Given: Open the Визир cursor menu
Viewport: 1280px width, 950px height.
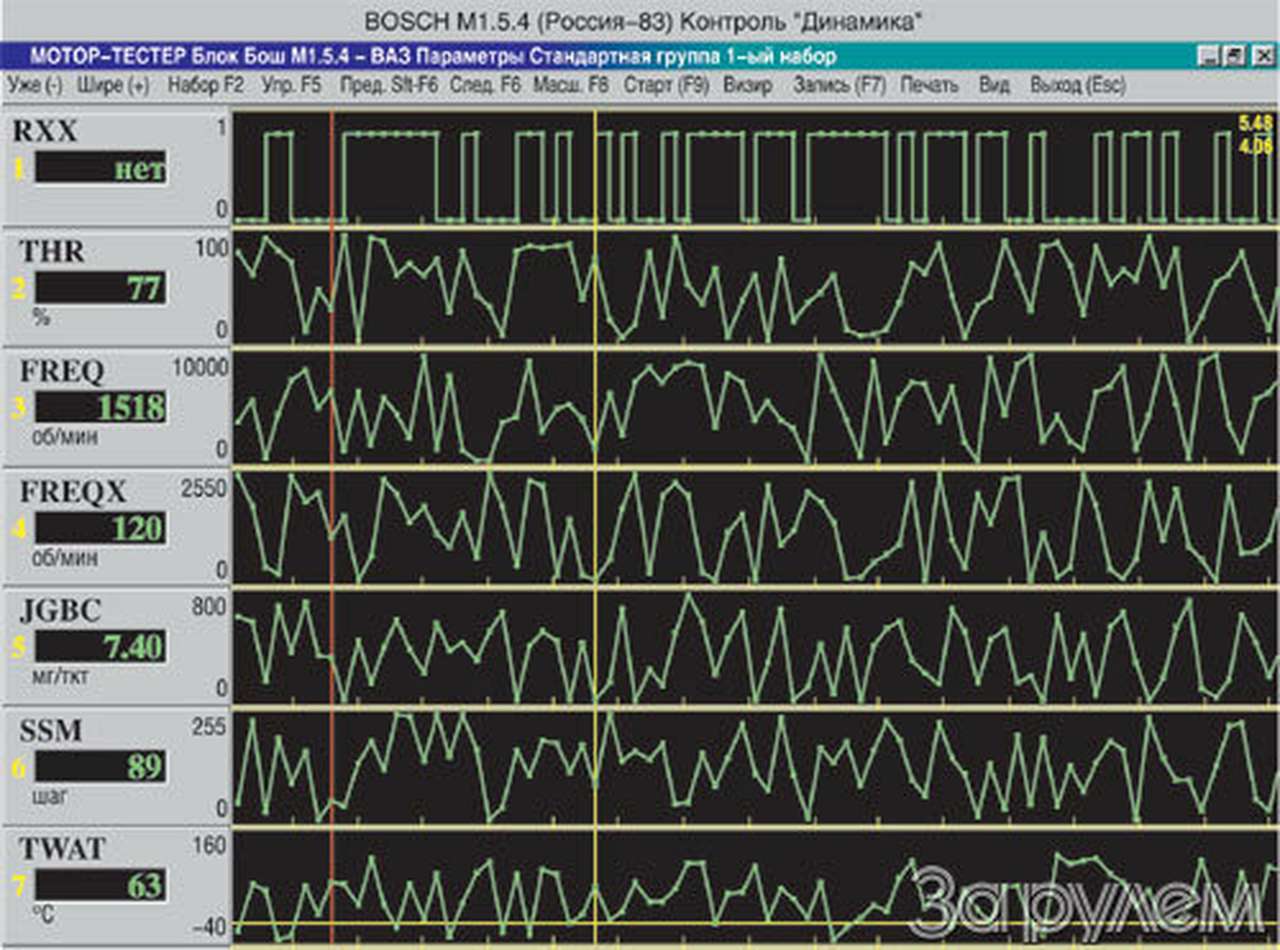Looking at the screenshot, I should (x=747, y=86).
